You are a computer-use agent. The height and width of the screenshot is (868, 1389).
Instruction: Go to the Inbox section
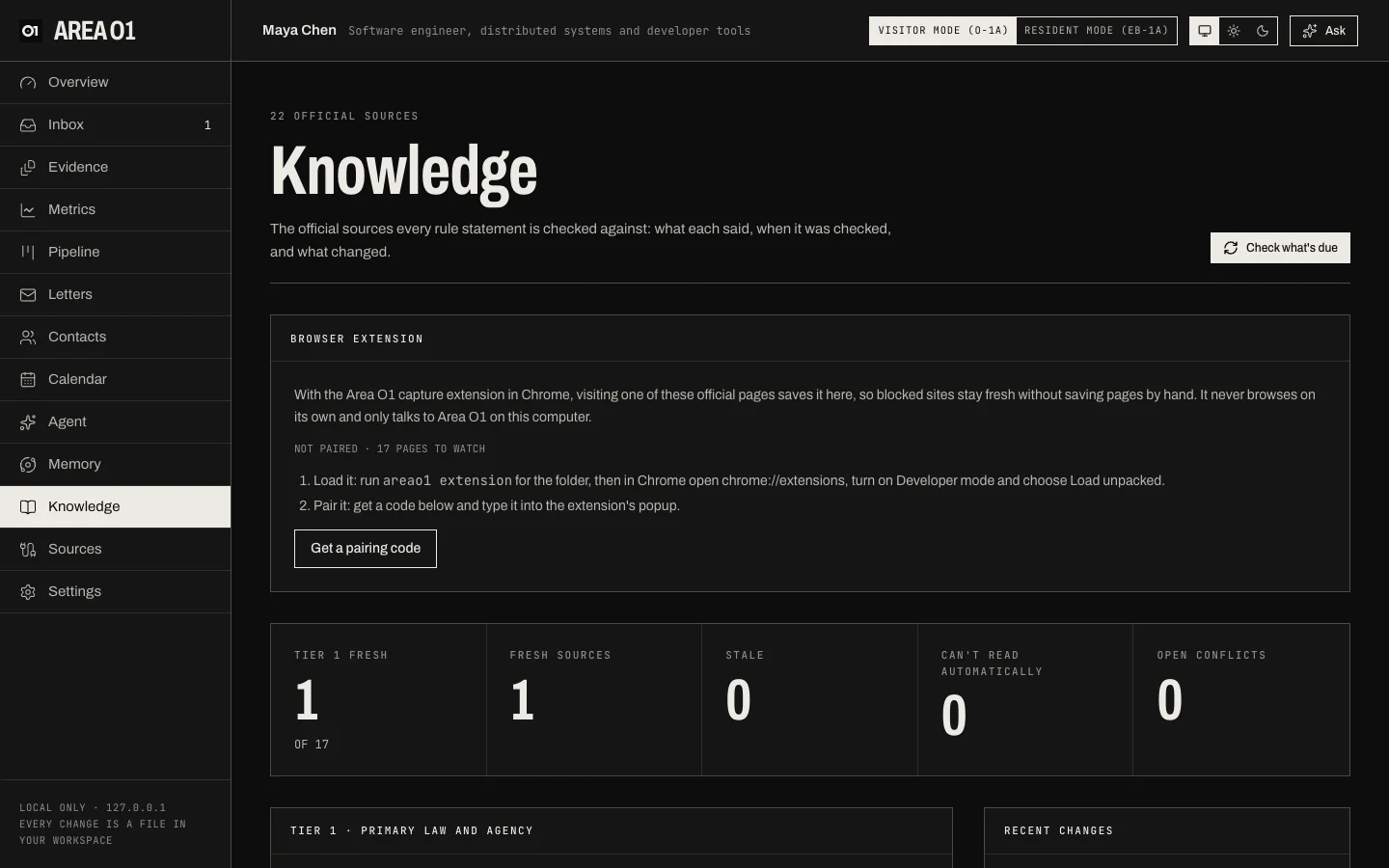tap(116, 125)
